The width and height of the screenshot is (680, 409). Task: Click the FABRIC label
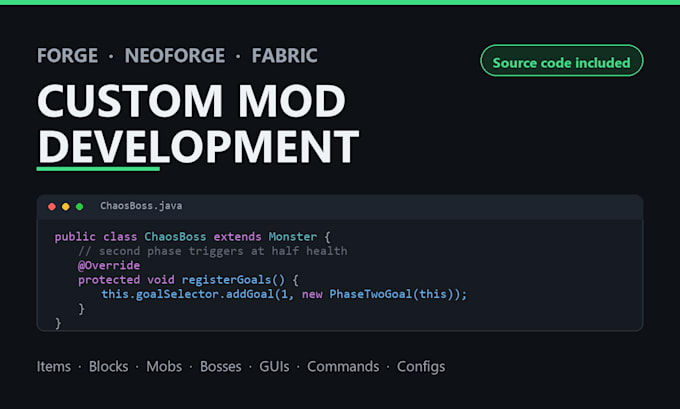[x=284, y=56]
